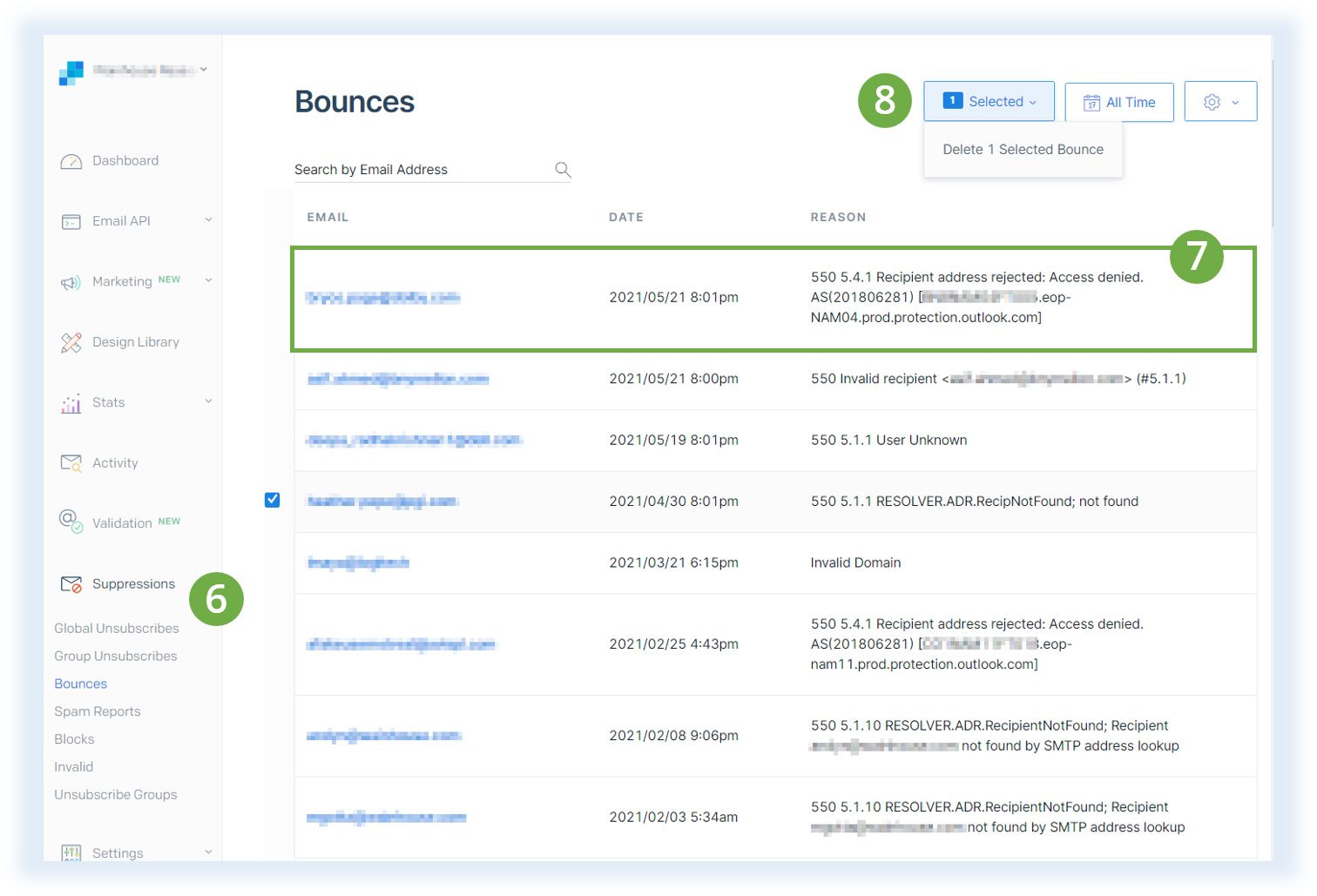Expand the Settings sidebar section
This screenshot has height=896, width=1317.
click(208, 852)
